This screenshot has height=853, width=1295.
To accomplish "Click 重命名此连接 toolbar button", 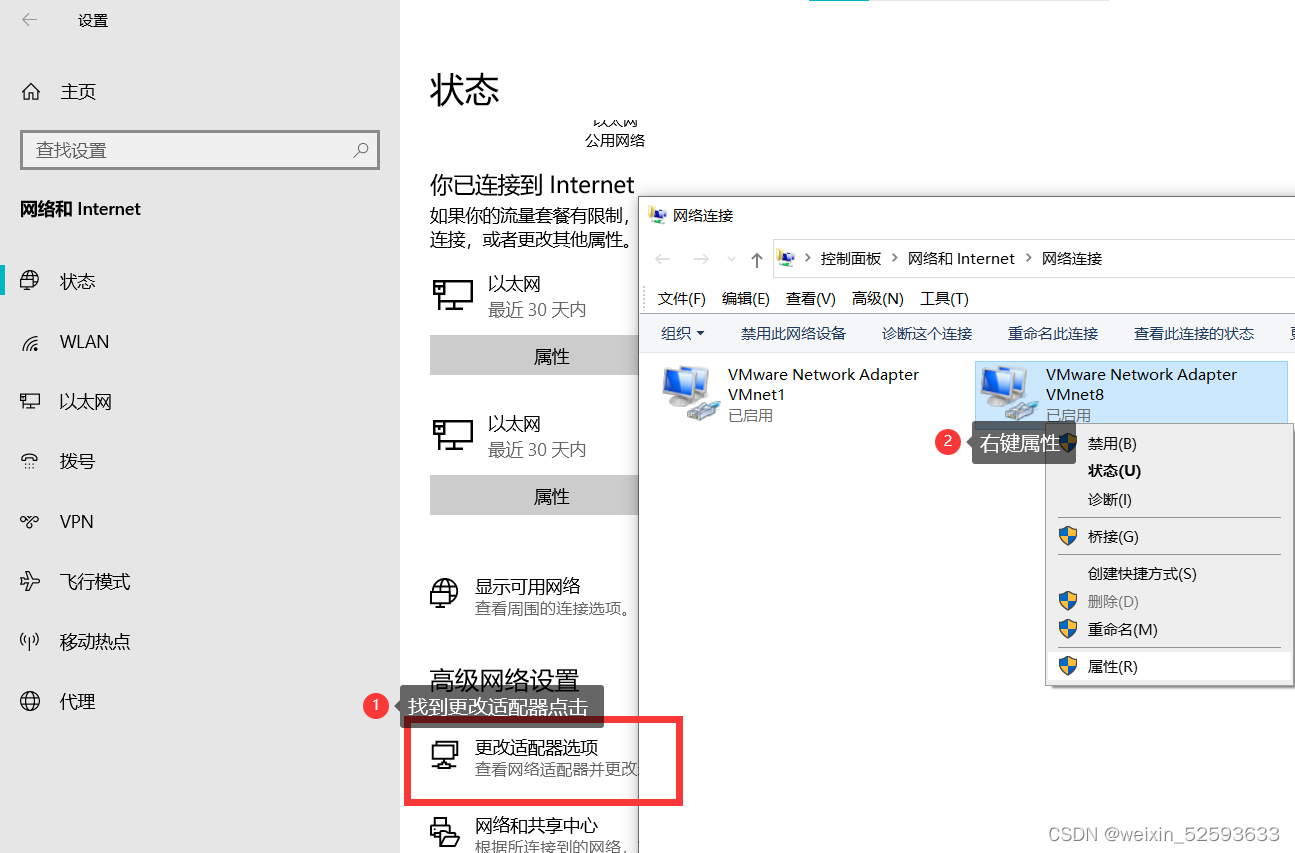I will (x=1053, y=333).
